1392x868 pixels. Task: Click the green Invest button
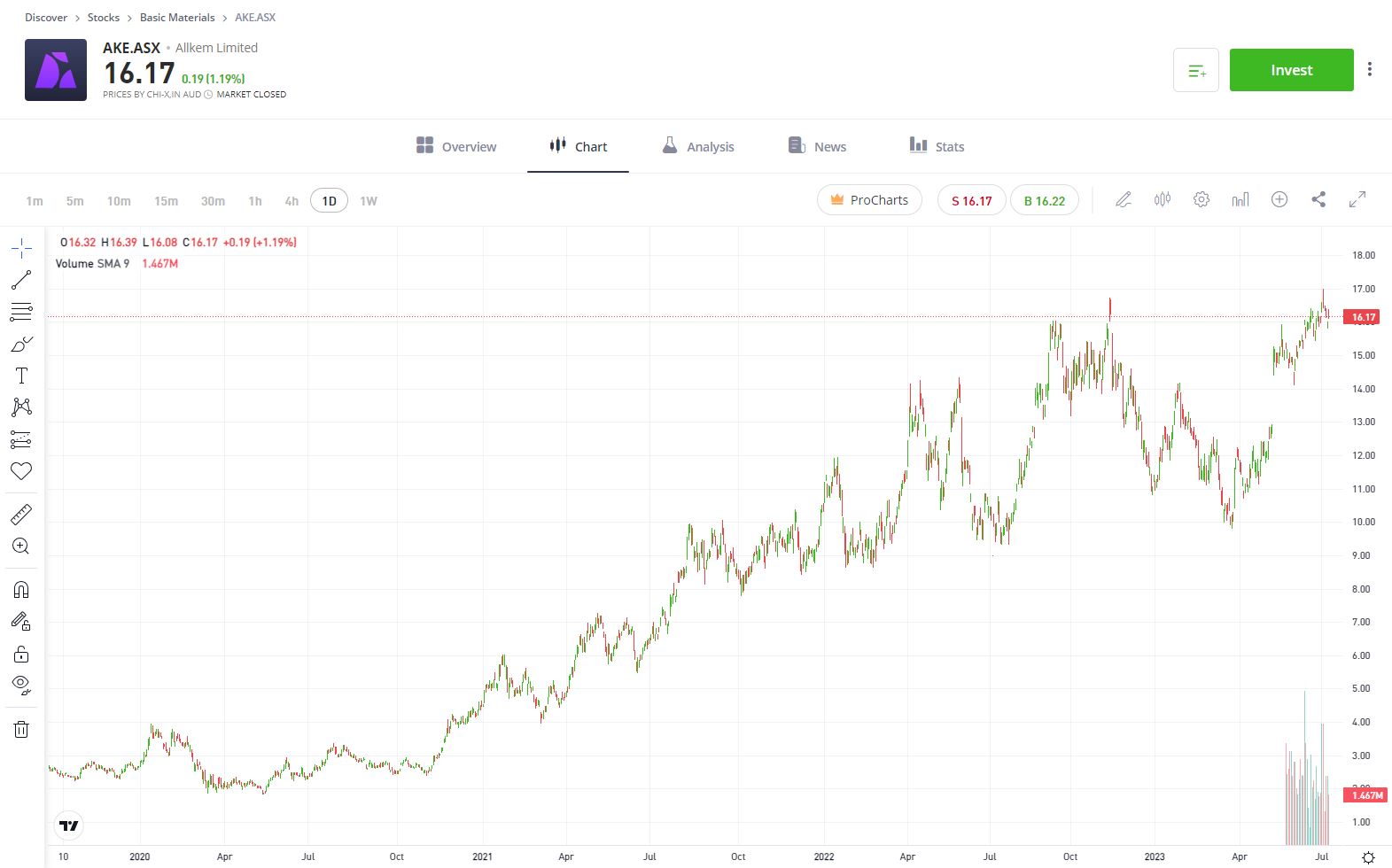pyautogui.click(x=1291, y=70)
